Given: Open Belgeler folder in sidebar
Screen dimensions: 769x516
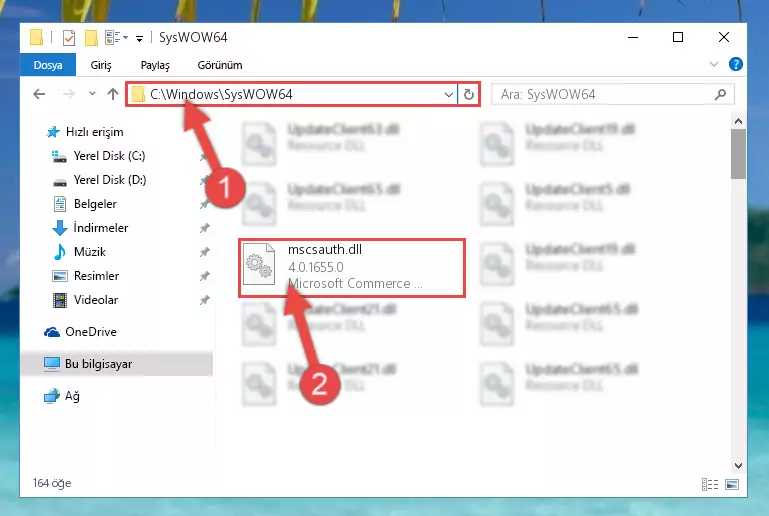Looking at the screenshot, I should [95, 204].
